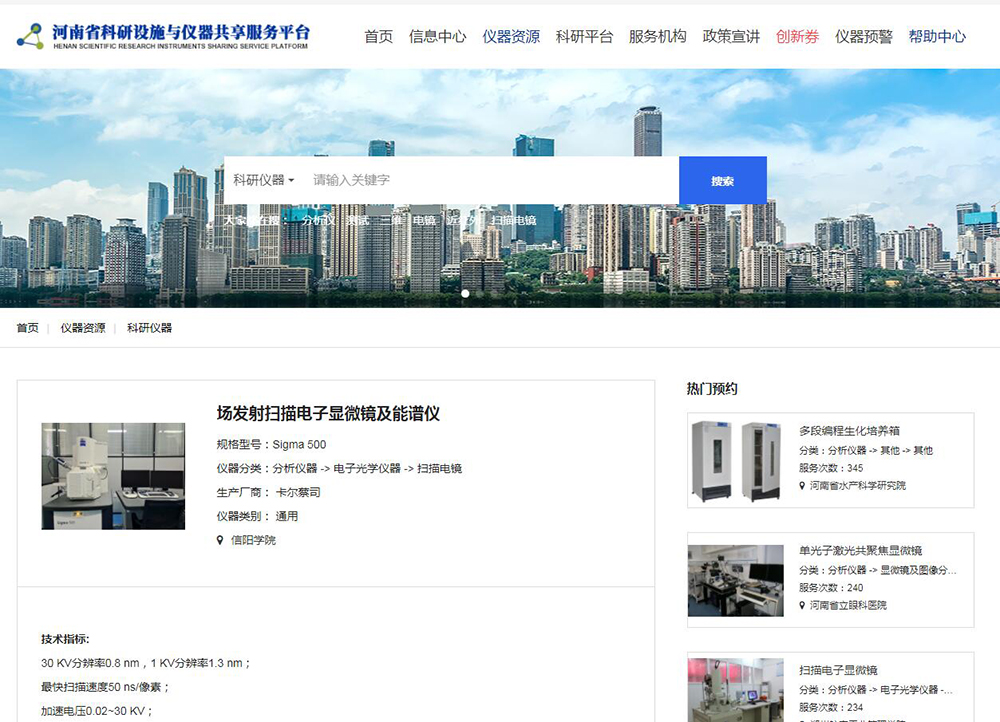Click the 首页 breadcrumb link

(27, 328)
